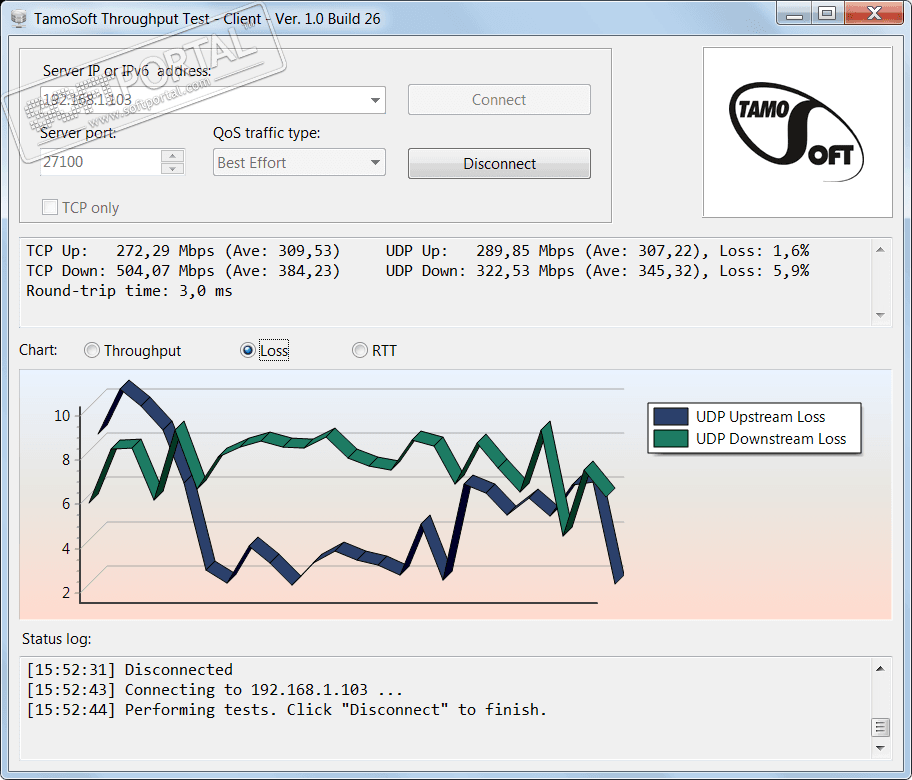The height and width of the screenshot is (780, 912).
Task: Click the 'UDP Up: 289,85 Mbps' result text
Action: tap(597, 251)
